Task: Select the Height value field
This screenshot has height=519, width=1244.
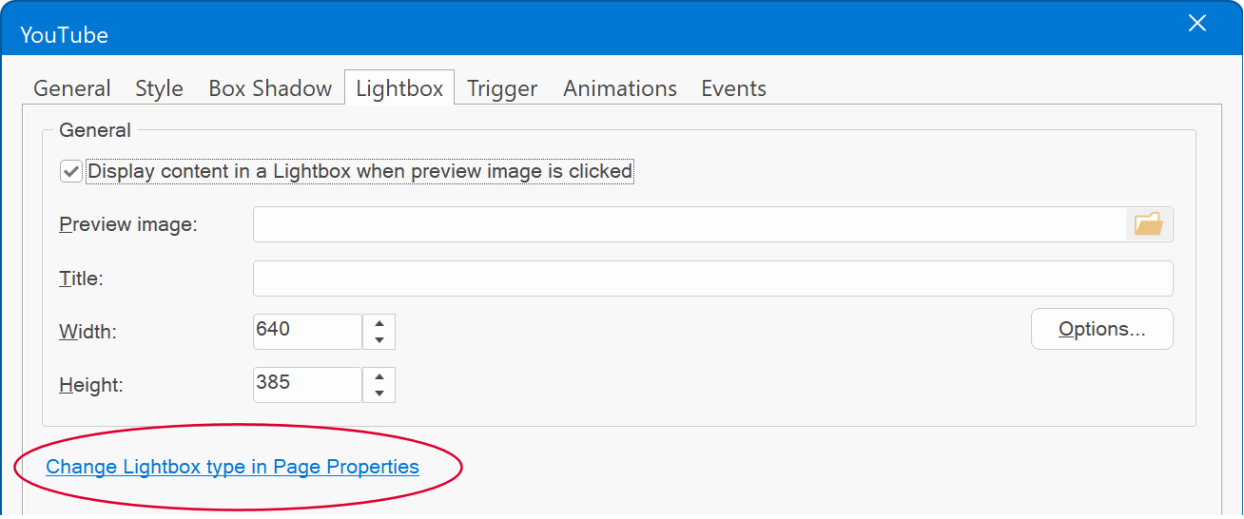Action: pos(307,385)
